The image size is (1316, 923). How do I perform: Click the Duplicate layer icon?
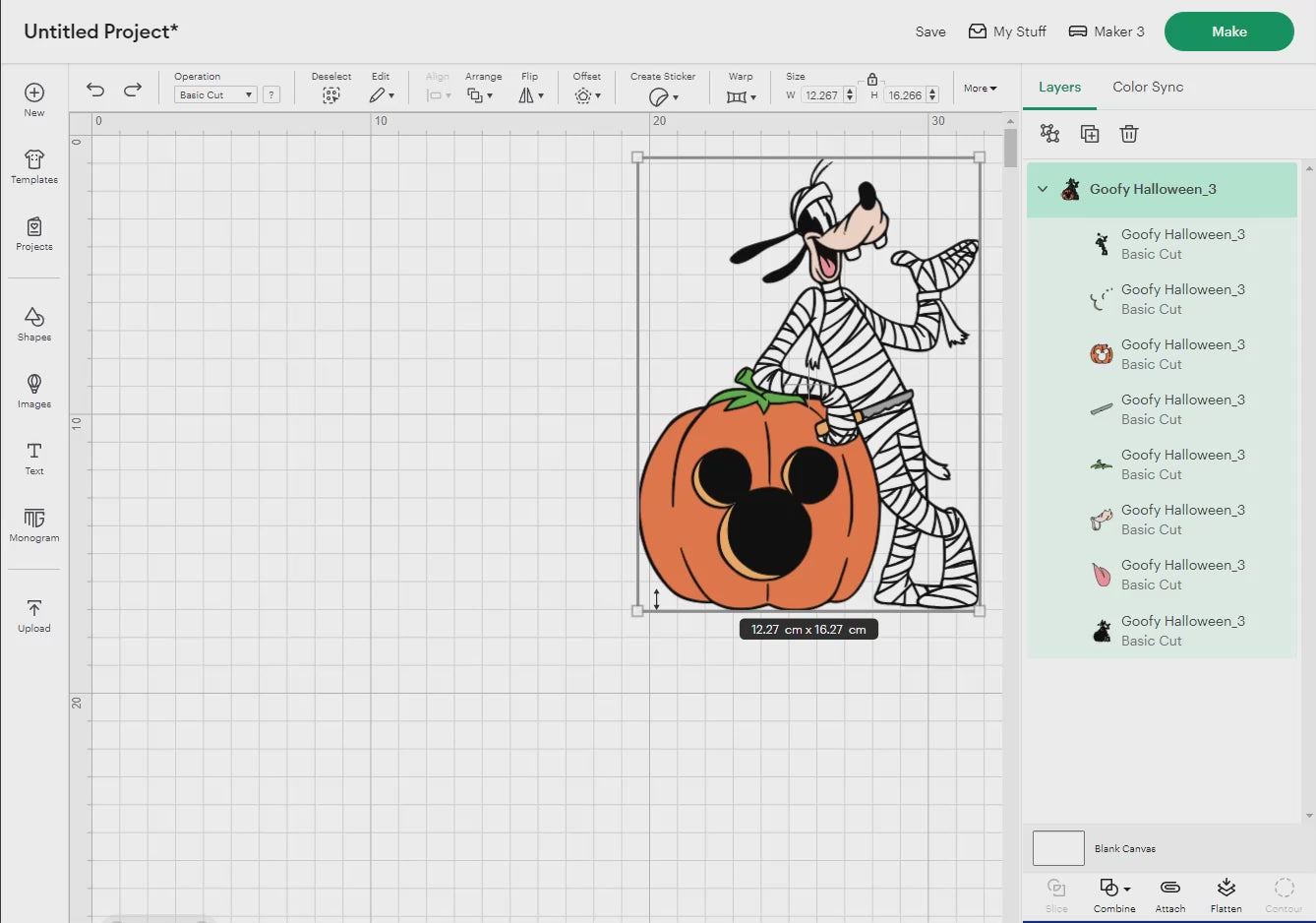click(1090, 134)
